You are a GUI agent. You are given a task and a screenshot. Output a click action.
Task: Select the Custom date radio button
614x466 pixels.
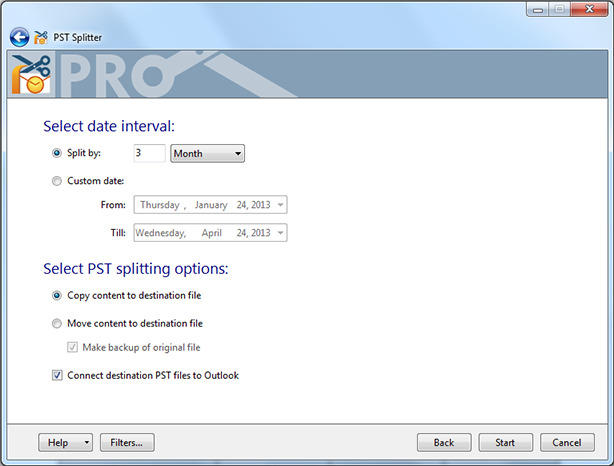[57, 181]
